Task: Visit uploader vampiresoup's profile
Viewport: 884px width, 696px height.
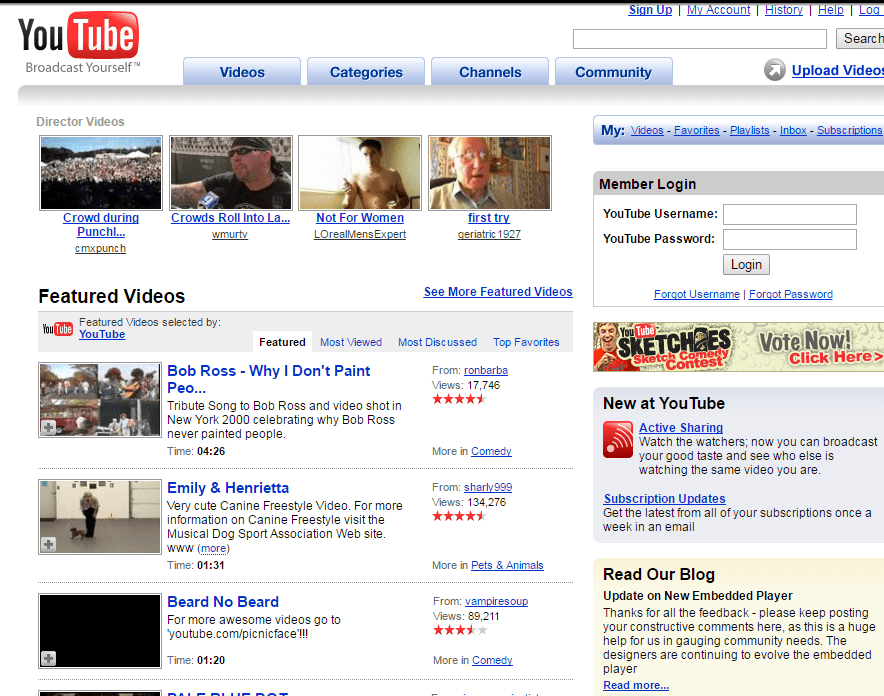Action: tap(496, 601)
